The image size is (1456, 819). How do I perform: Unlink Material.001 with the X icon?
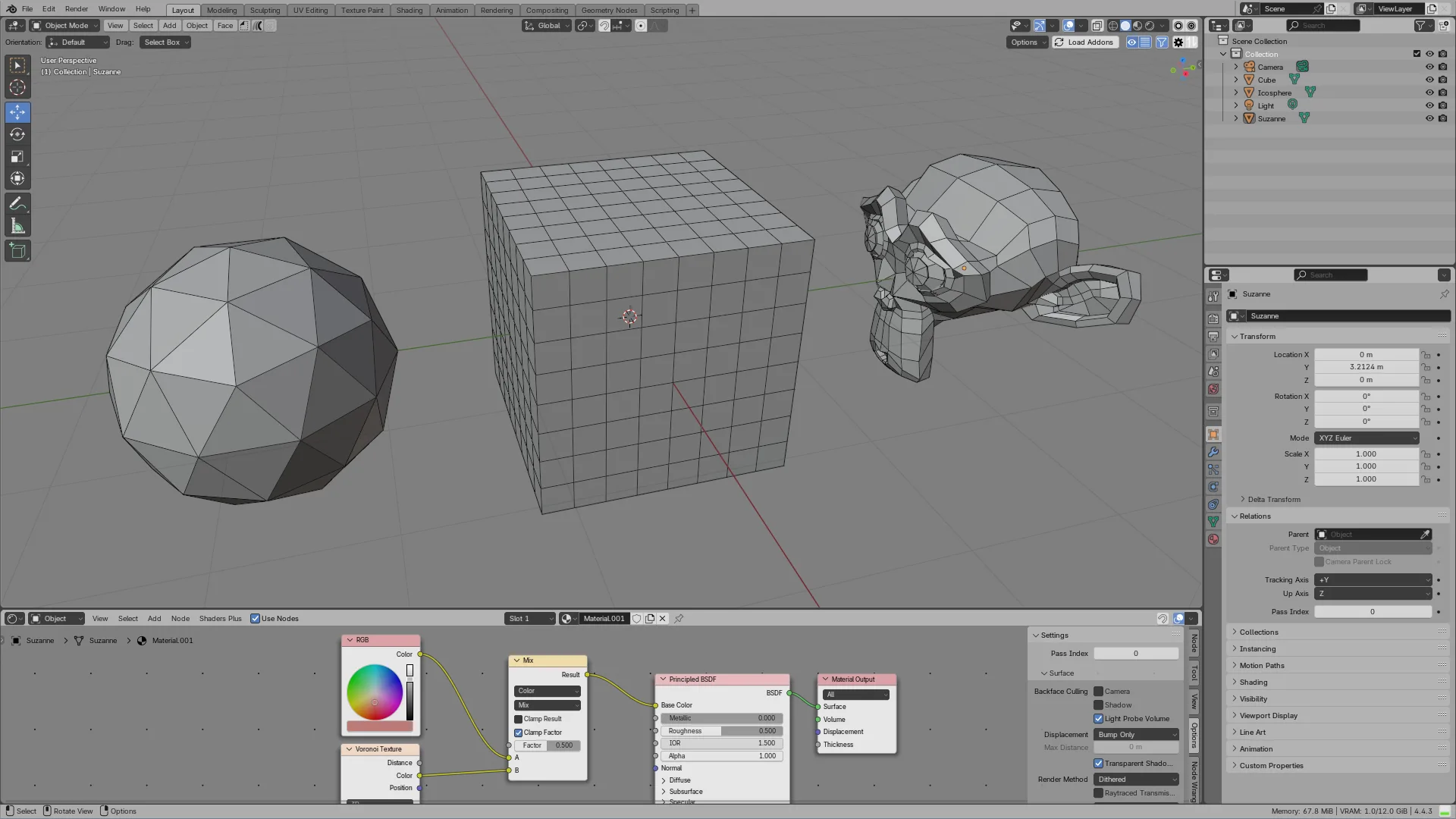tap(662, 619)
